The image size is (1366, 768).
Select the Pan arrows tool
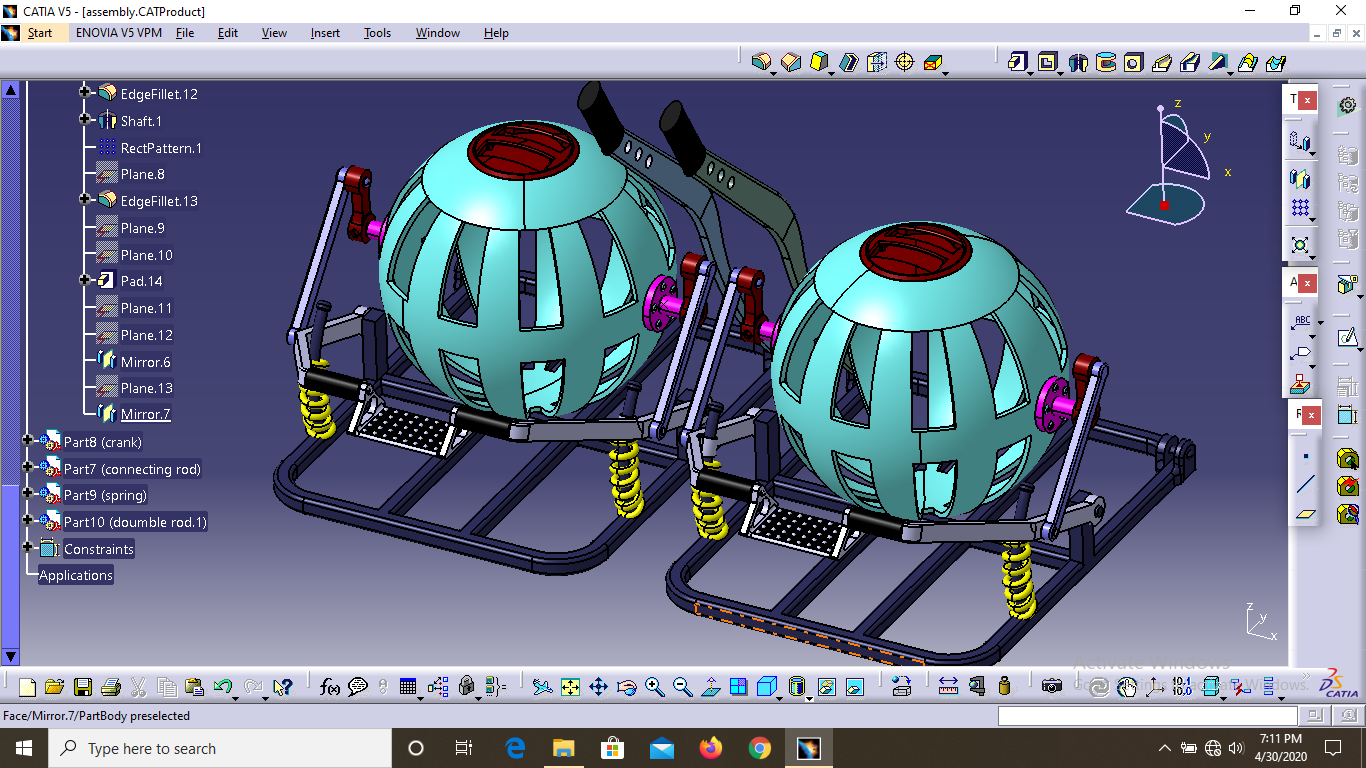pyautogui.click(x=598, y=687)
